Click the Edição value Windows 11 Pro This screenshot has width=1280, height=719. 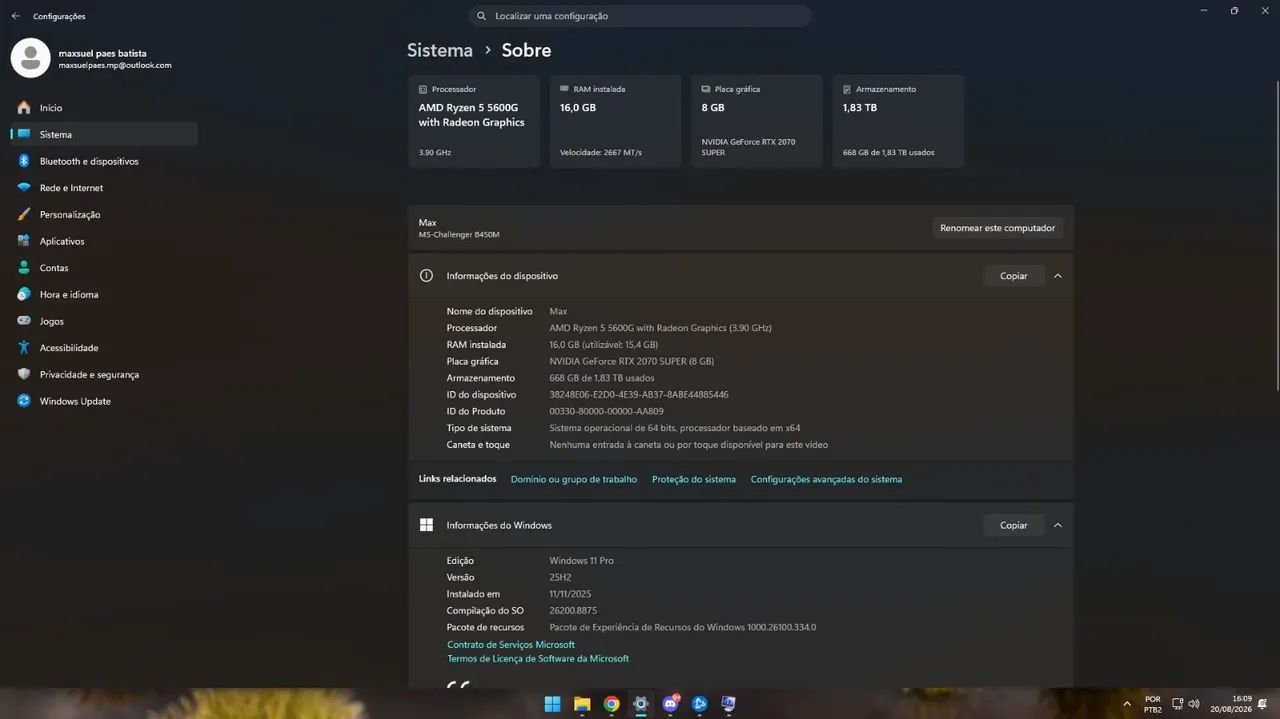tap(581, 561)
